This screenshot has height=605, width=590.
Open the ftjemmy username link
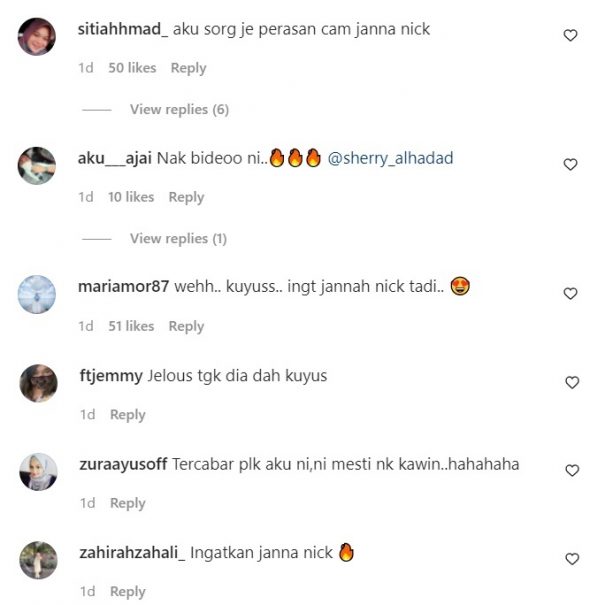click(111, 376)
